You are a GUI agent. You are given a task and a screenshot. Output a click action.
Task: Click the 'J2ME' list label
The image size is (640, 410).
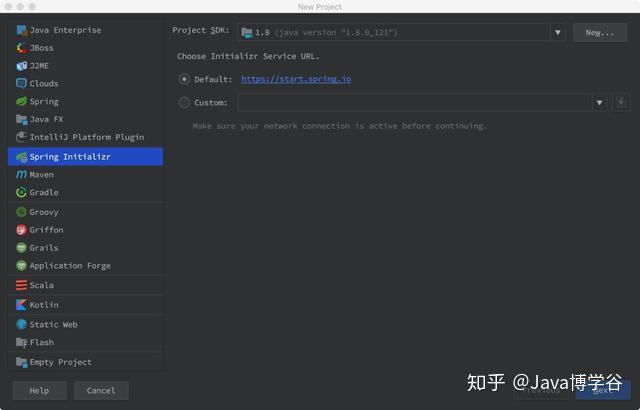pos(39,66)
